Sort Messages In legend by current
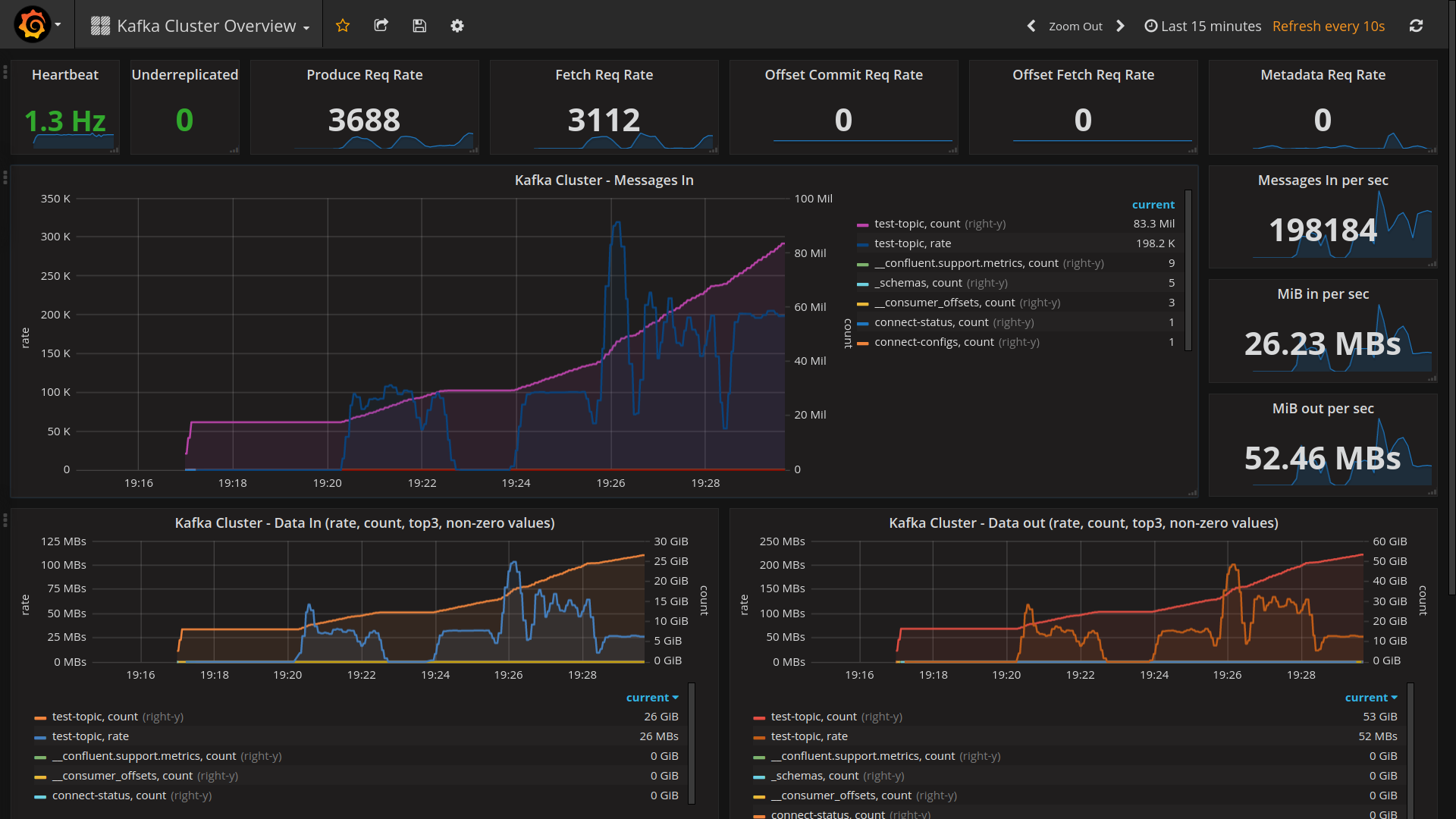Image resolution: width=1456 pixels, height=819 pixels. (x=1153, y=205)
